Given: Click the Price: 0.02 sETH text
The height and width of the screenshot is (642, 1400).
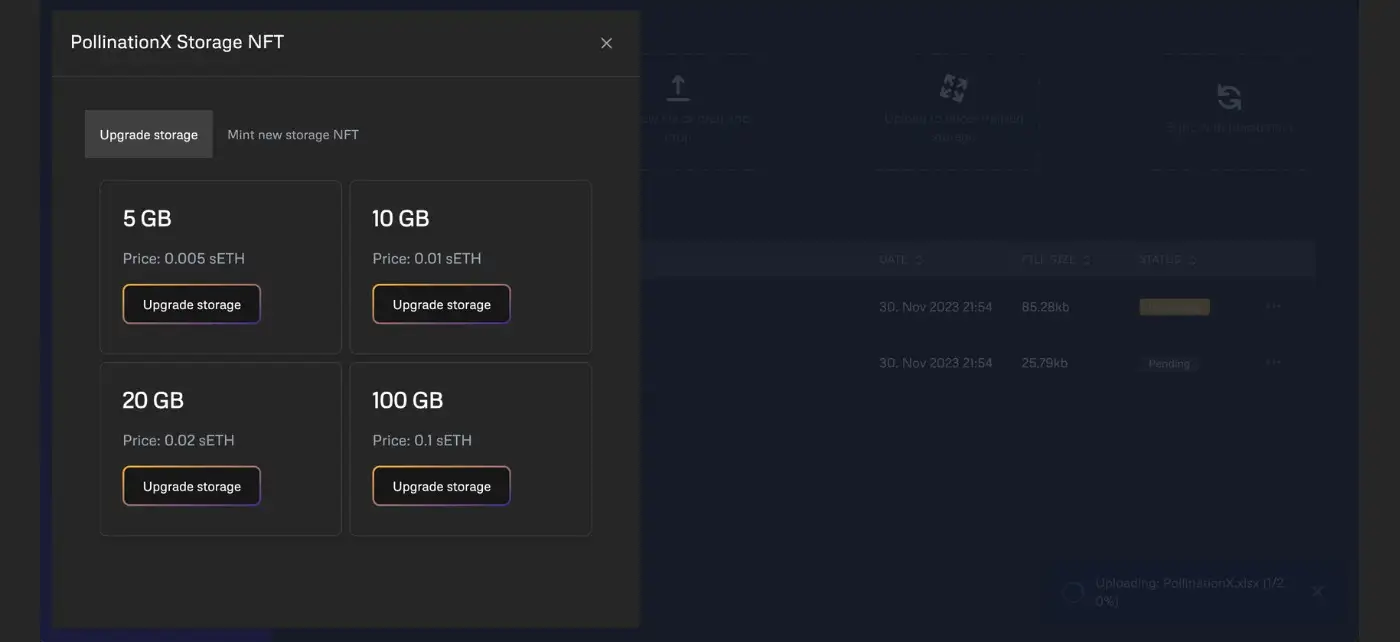Looking at the screenshot, I should click(x=179, y=440).
